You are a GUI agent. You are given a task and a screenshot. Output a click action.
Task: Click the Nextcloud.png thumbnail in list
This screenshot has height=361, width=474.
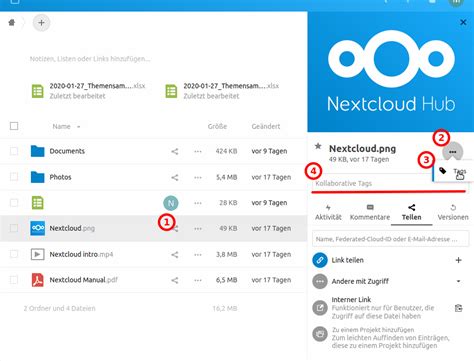37,228
